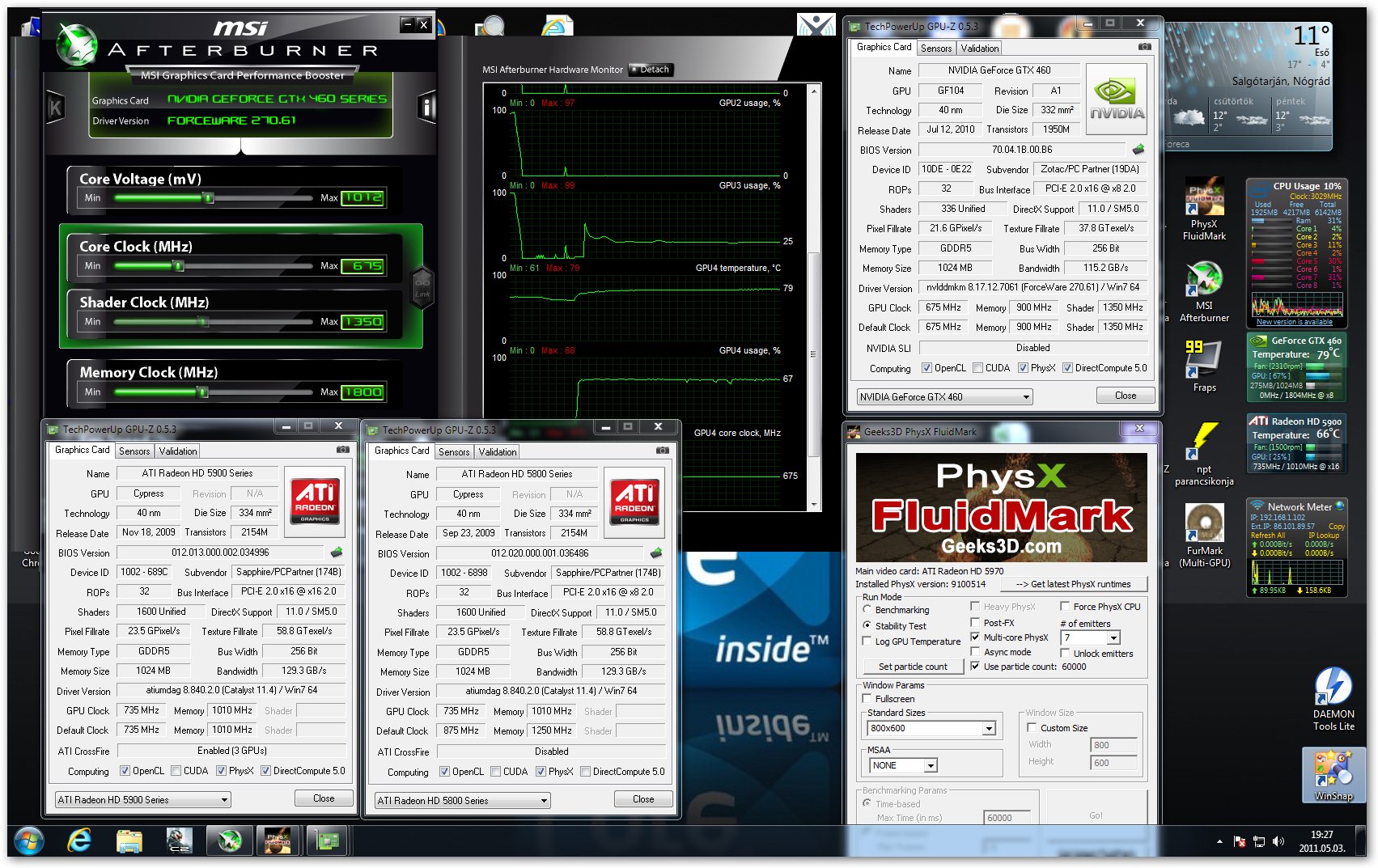
Task: Click the BIOS save icon in HD 5800 GPU-Z
Action: (656, 553)
